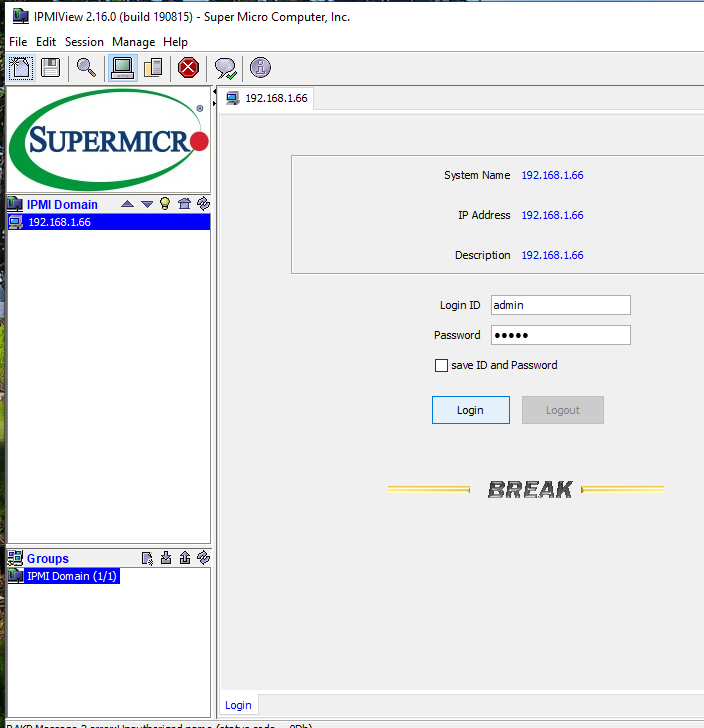Collapse the left panel splitter arrow
This screenshot has width=704, height=728.
tap(215, 92)
